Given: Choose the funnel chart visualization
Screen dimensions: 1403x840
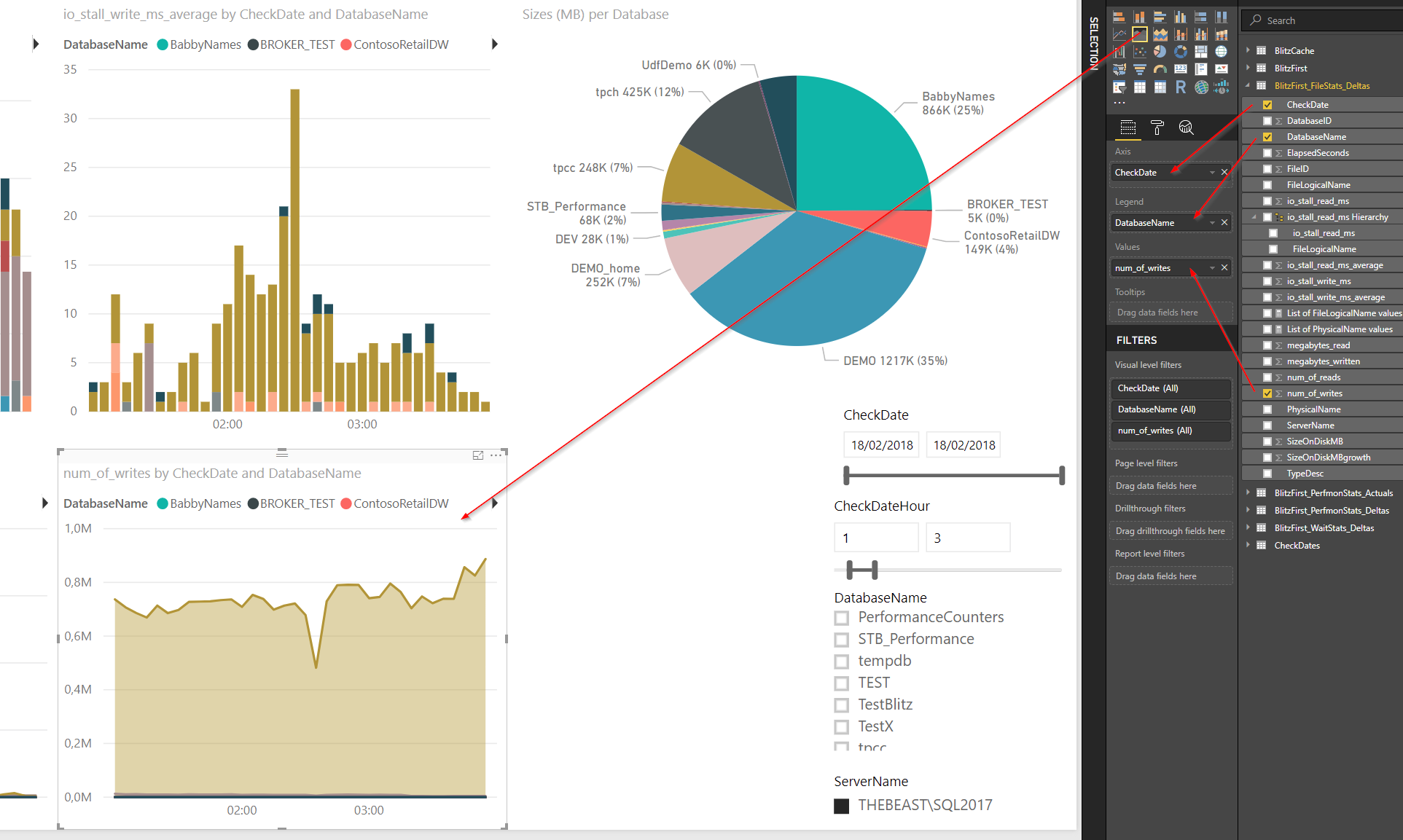Looking at the screenshot, I should pyautogui.click(x=1140, y=69).
